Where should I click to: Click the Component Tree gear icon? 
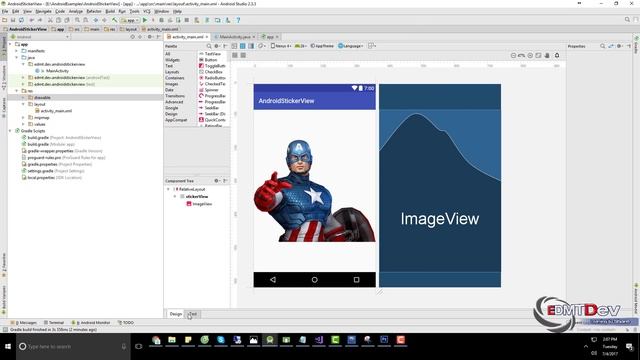click(217, 180)
